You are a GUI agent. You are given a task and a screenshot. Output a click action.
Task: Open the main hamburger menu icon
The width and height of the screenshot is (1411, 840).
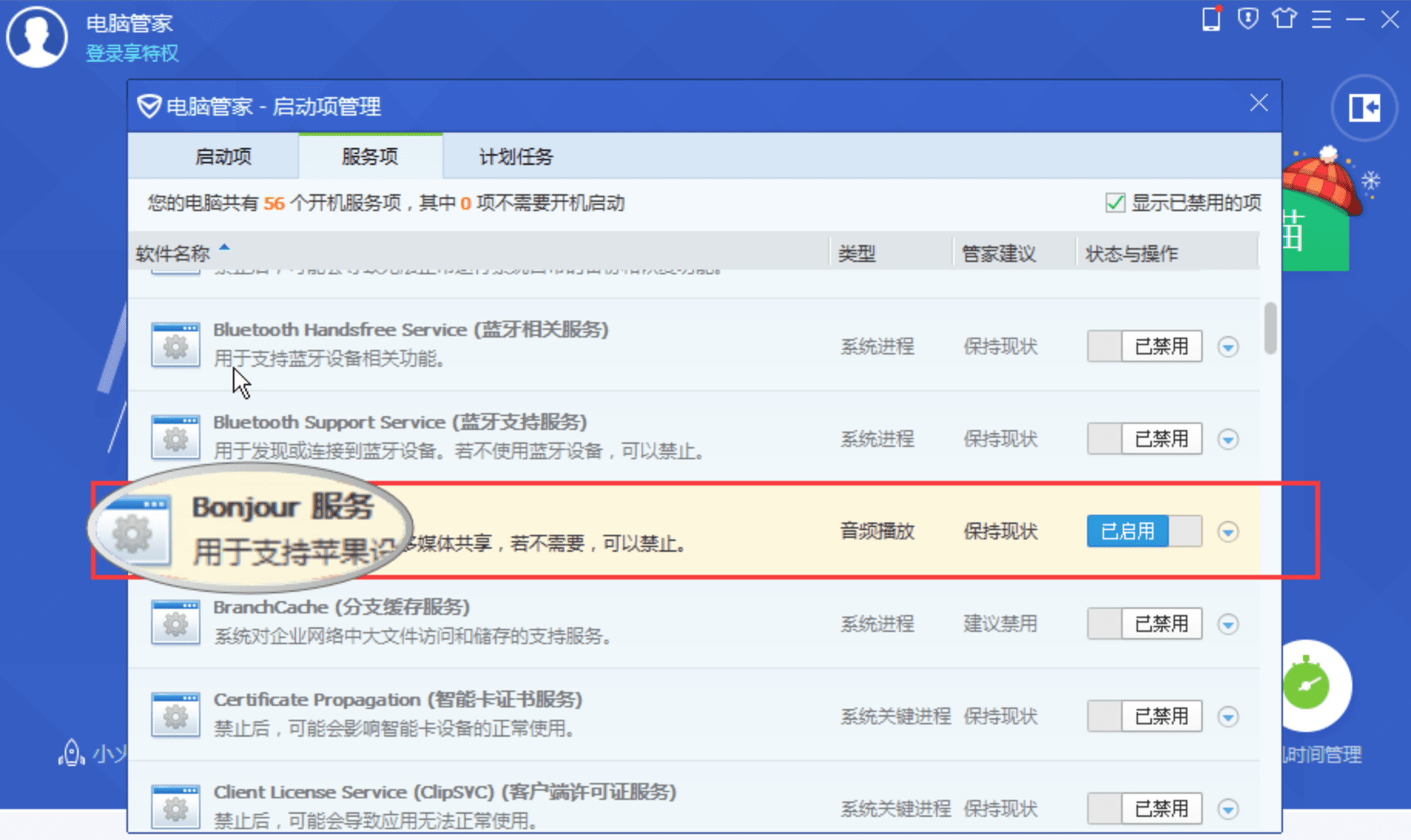coord(1322,19)
